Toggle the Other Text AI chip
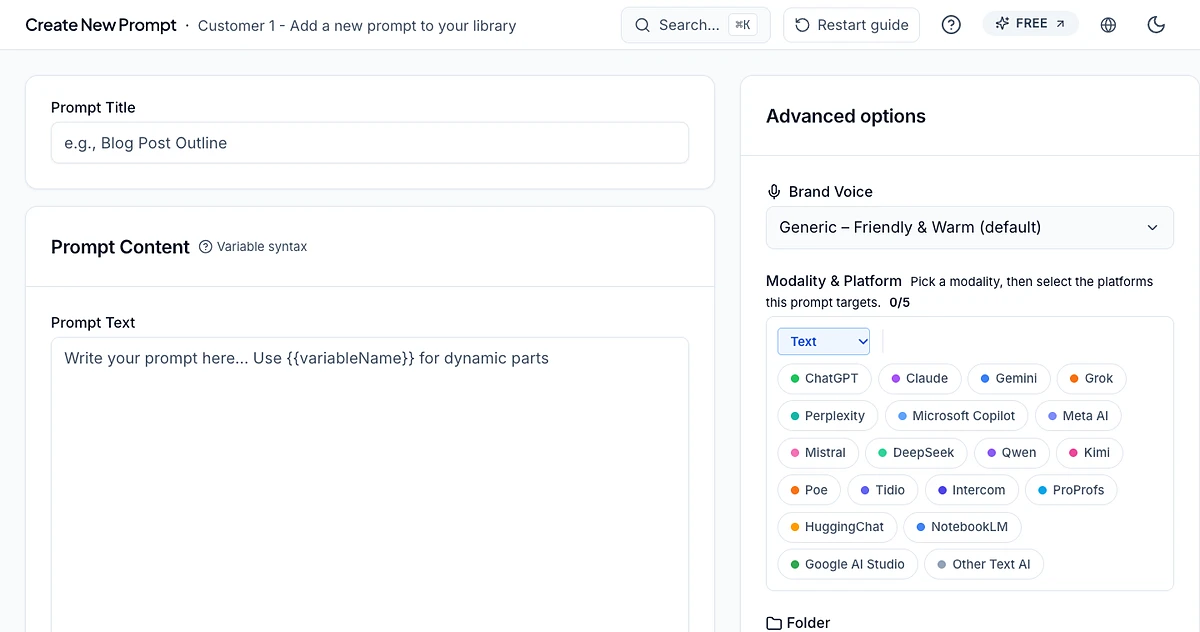Viewport: 1200px width, 632px height. tap(984, 564)
